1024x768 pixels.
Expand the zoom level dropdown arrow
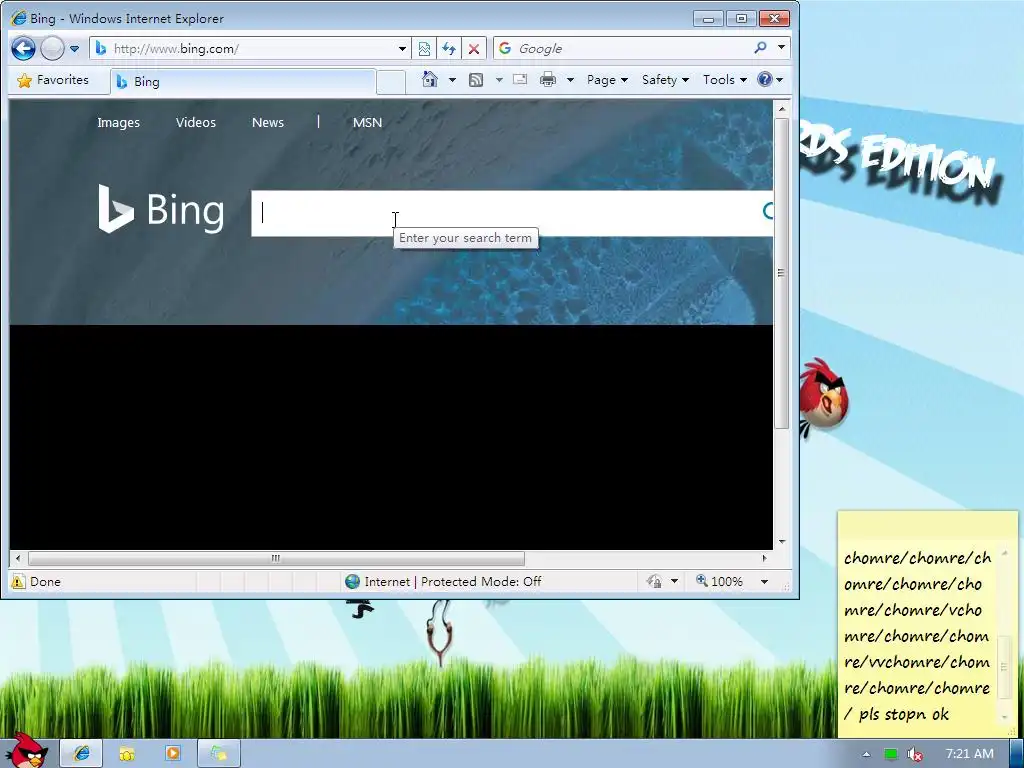pyautogui.click(x=764, y=581)
